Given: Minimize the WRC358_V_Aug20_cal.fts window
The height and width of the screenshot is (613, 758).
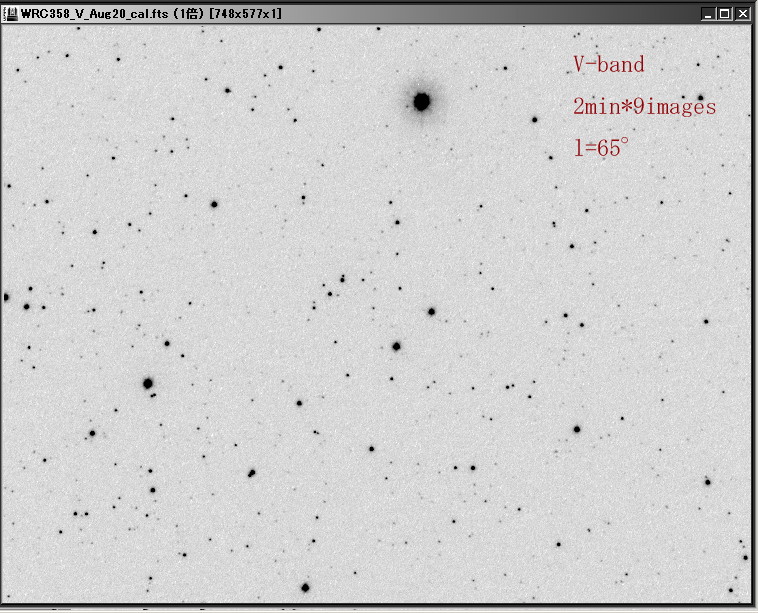Looking at the screenshot, I should pyautogui.click(x=708, y=15).
